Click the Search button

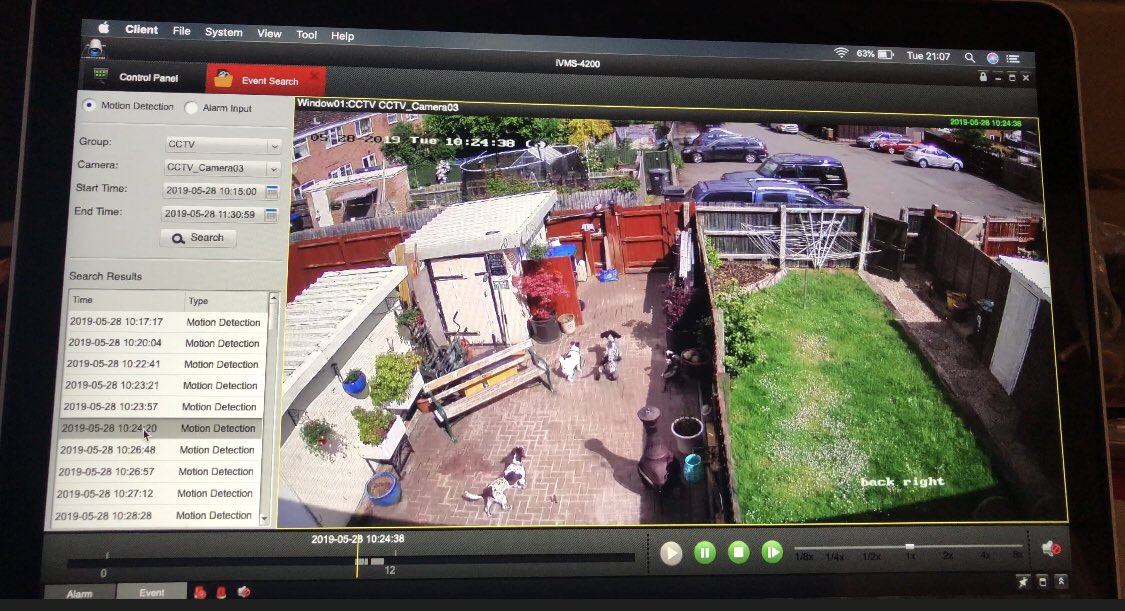click(198, 237)
